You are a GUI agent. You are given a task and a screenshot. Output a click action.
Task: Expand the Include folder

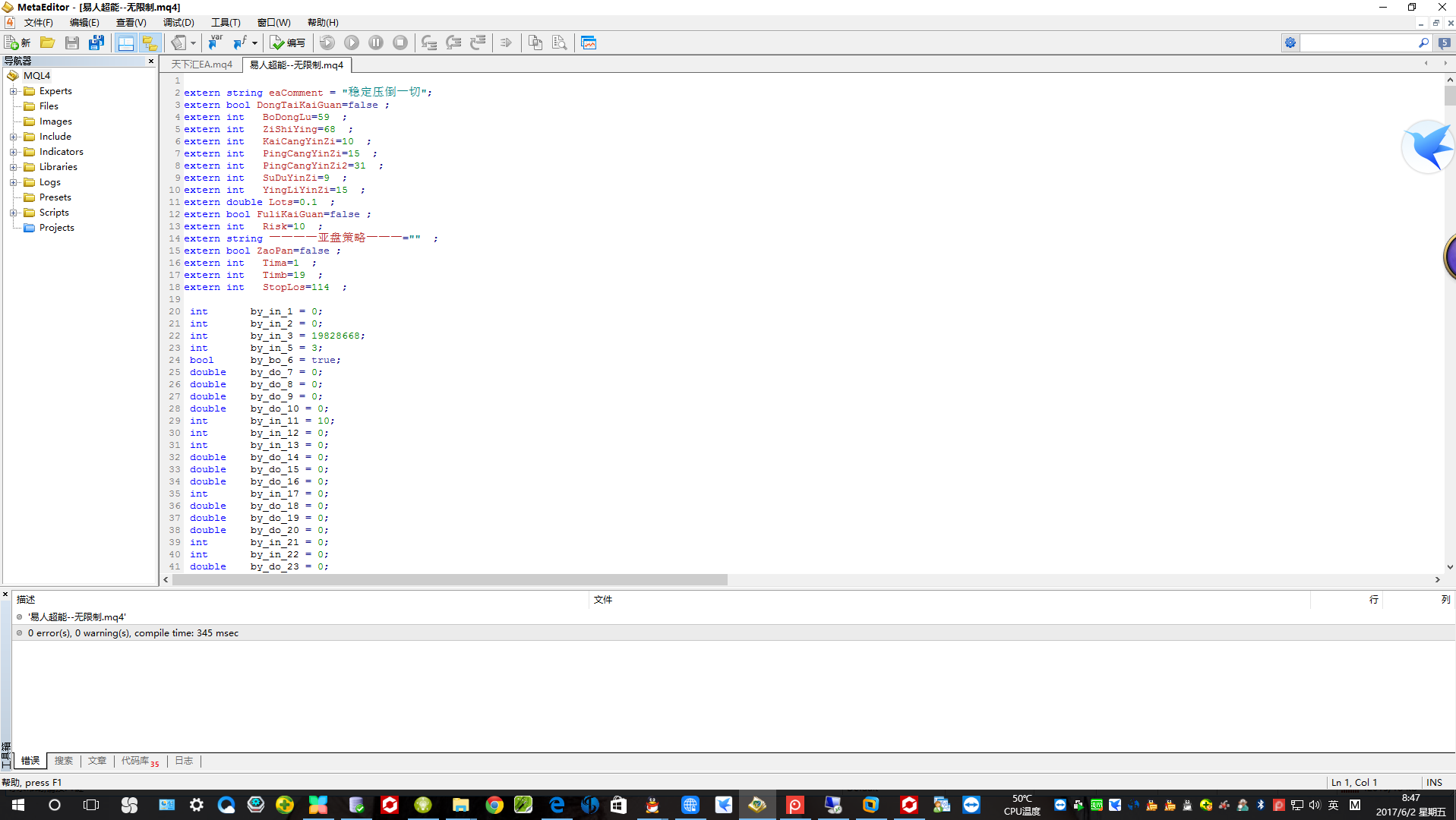tap(14, 137)
